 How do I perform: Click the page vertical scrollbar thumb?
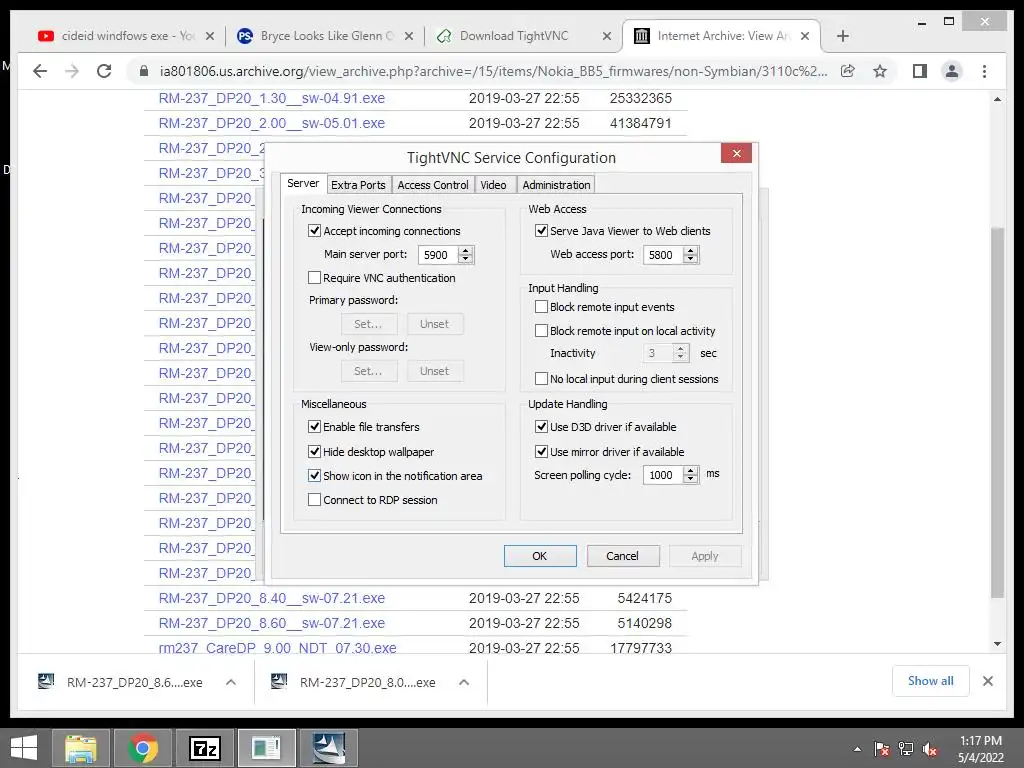(997, 412)
